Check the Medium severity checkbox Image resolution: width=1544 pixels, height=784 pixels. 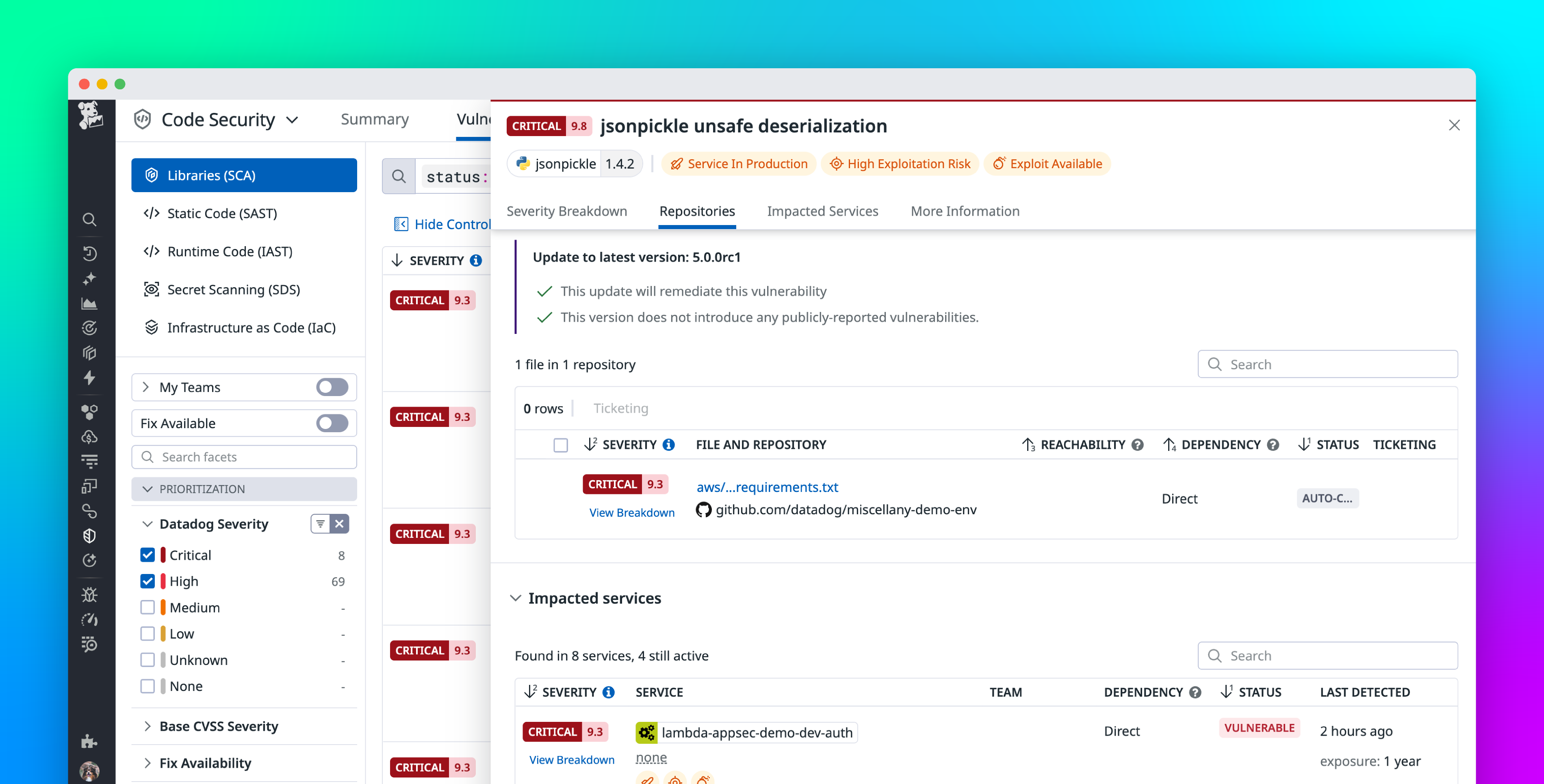pyautogui.click(x=147, y=607)
